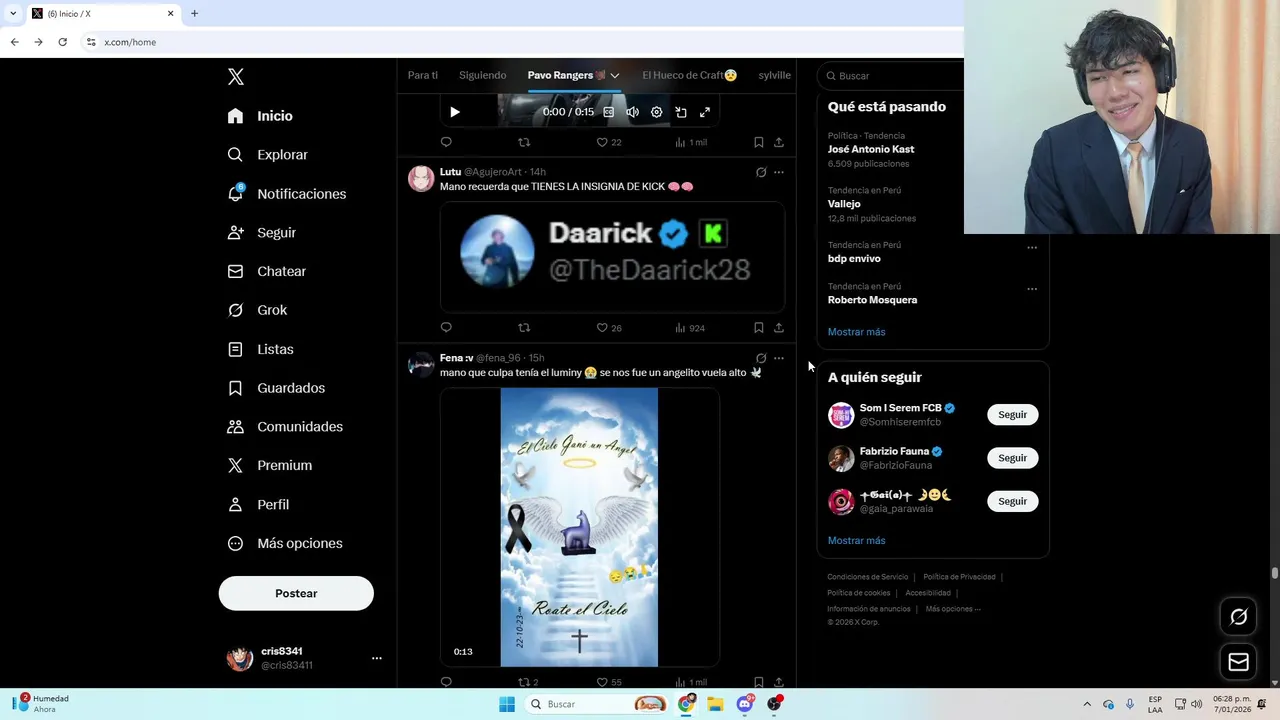Play the video at top of feed
The image size is (1280, 720).
[455, 112]
